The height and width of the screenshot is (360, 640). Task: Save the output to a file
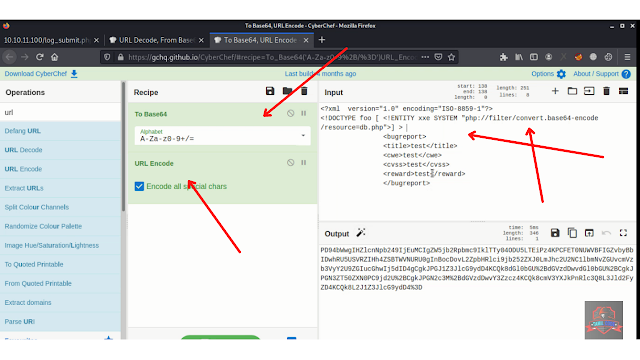(555, 233)
